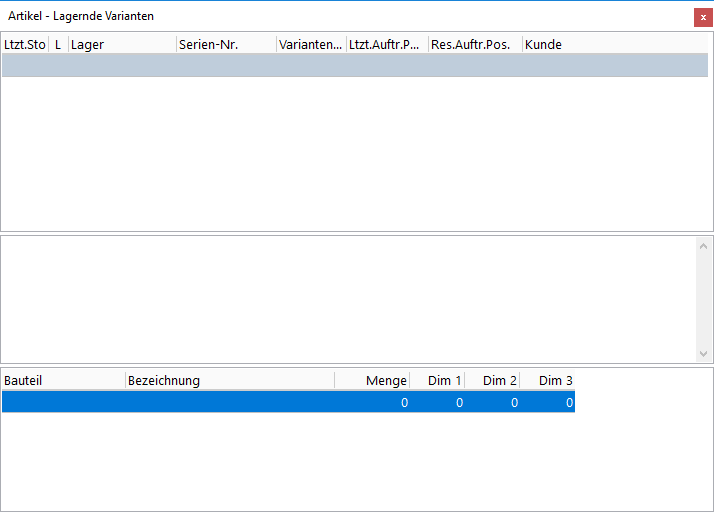Sort by the Bezeichnung column header

(x=229, y=381)
